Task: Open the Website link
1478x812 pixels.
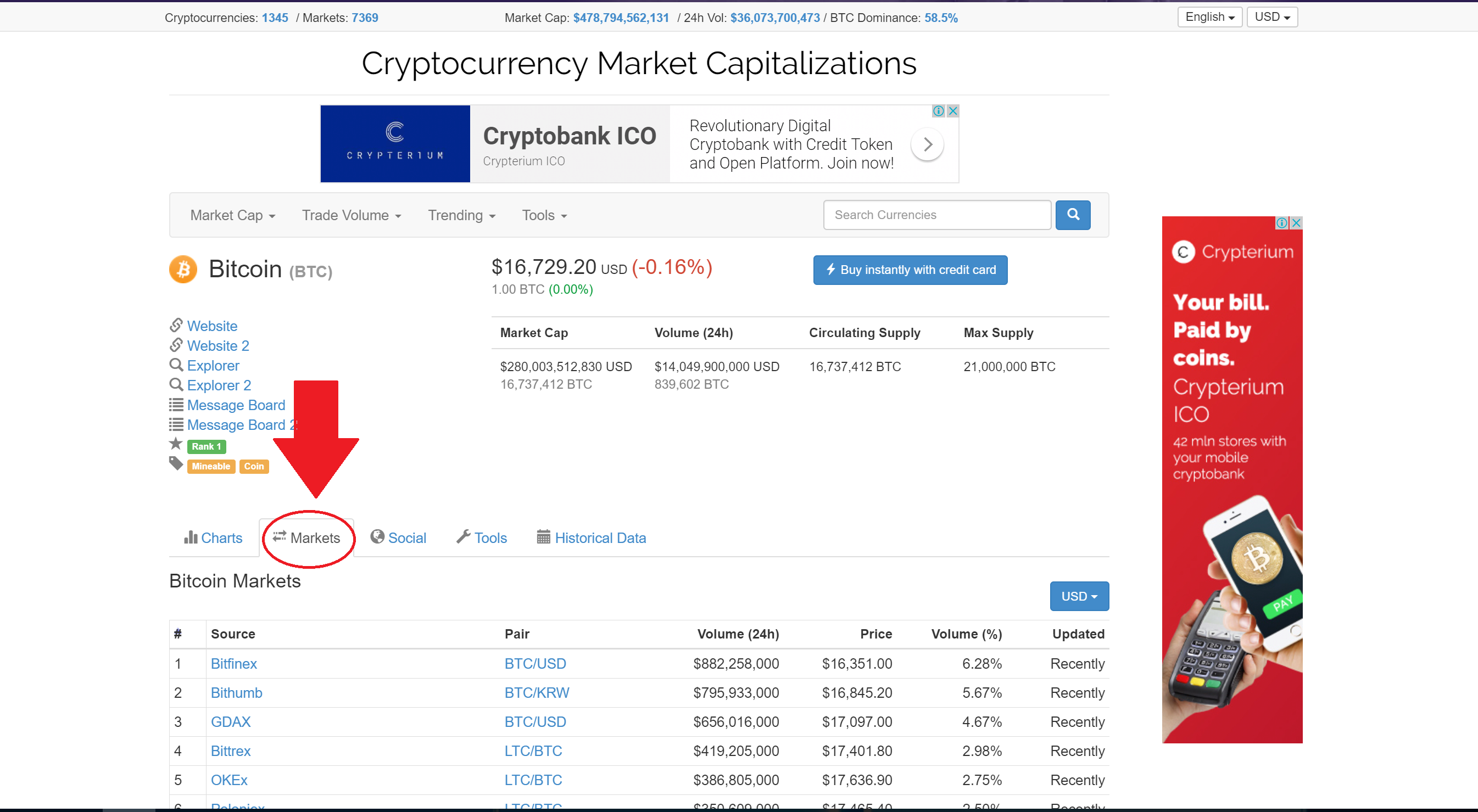Action: (x=211, y=326)
